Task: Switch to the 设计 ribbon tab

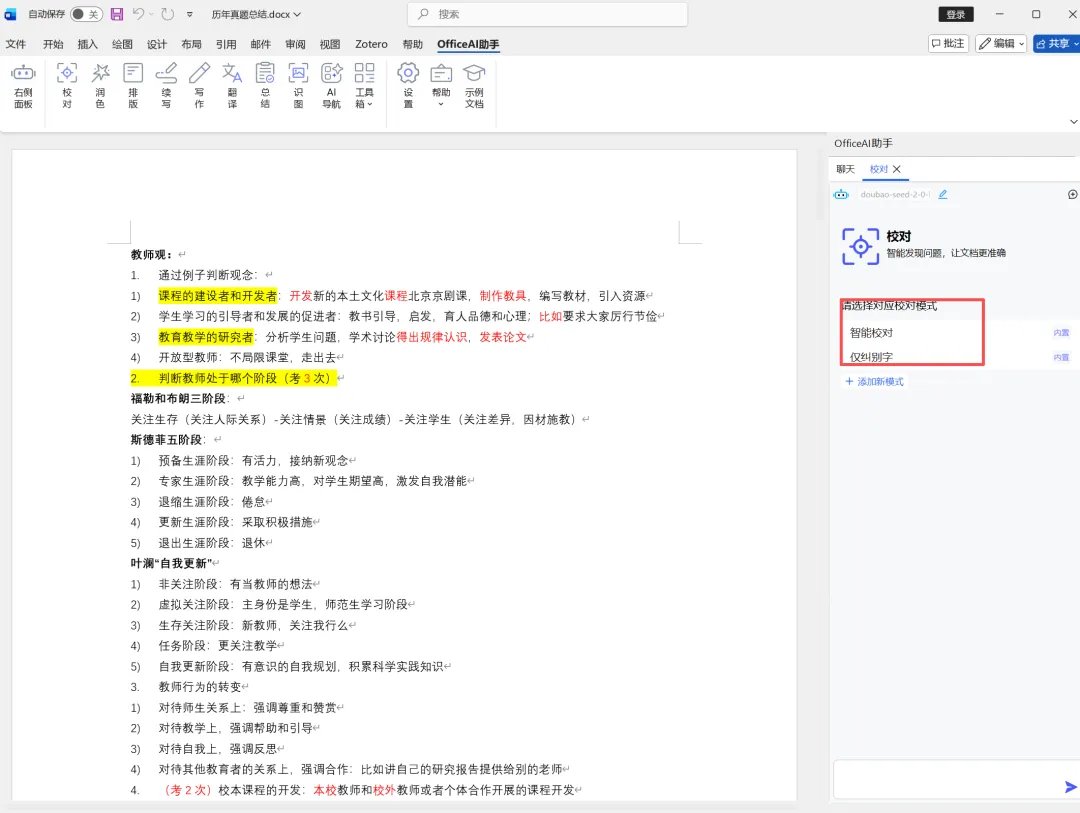Action: [x=156, y=44]
